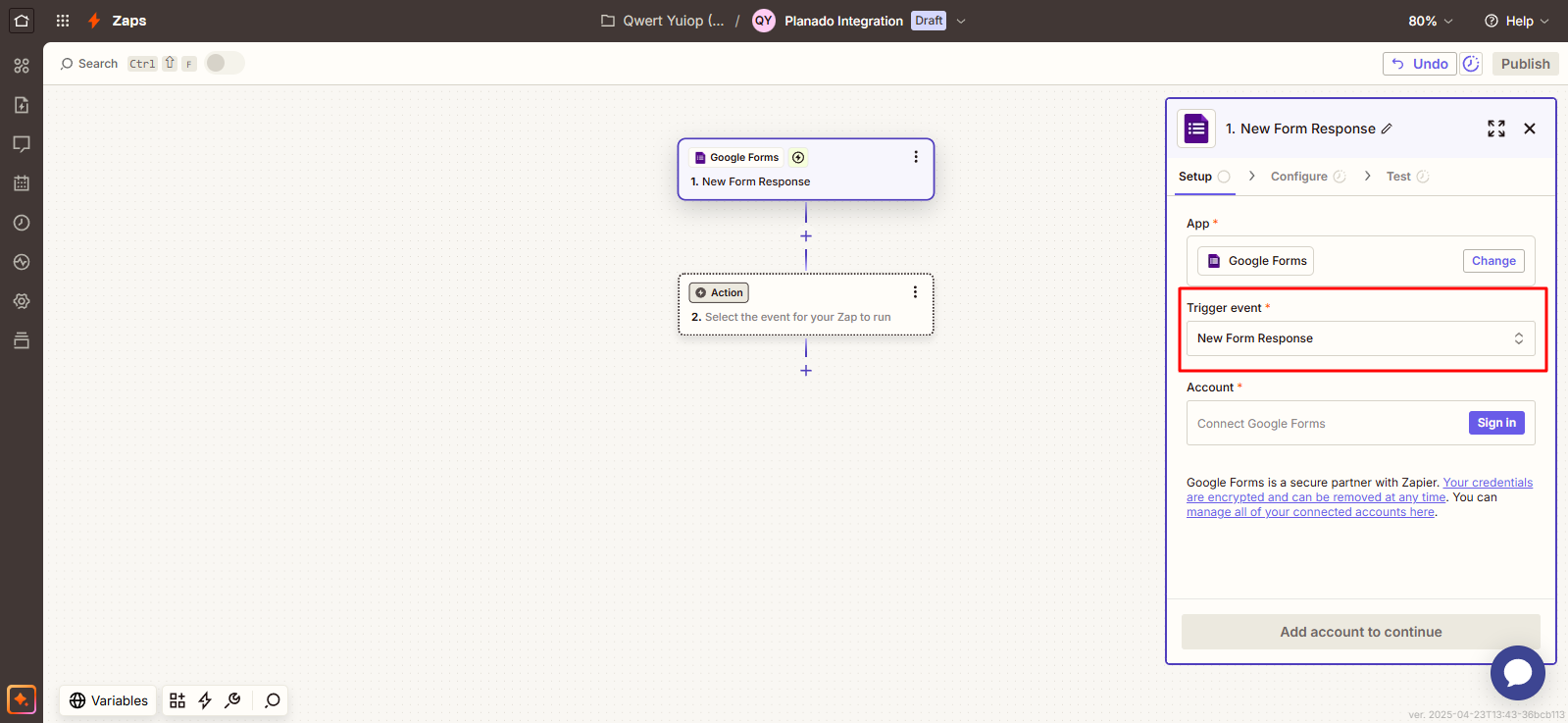Go to the Zapier home icon
The width and height of the screenshot is (1568, 723).
tap(22, 21)
